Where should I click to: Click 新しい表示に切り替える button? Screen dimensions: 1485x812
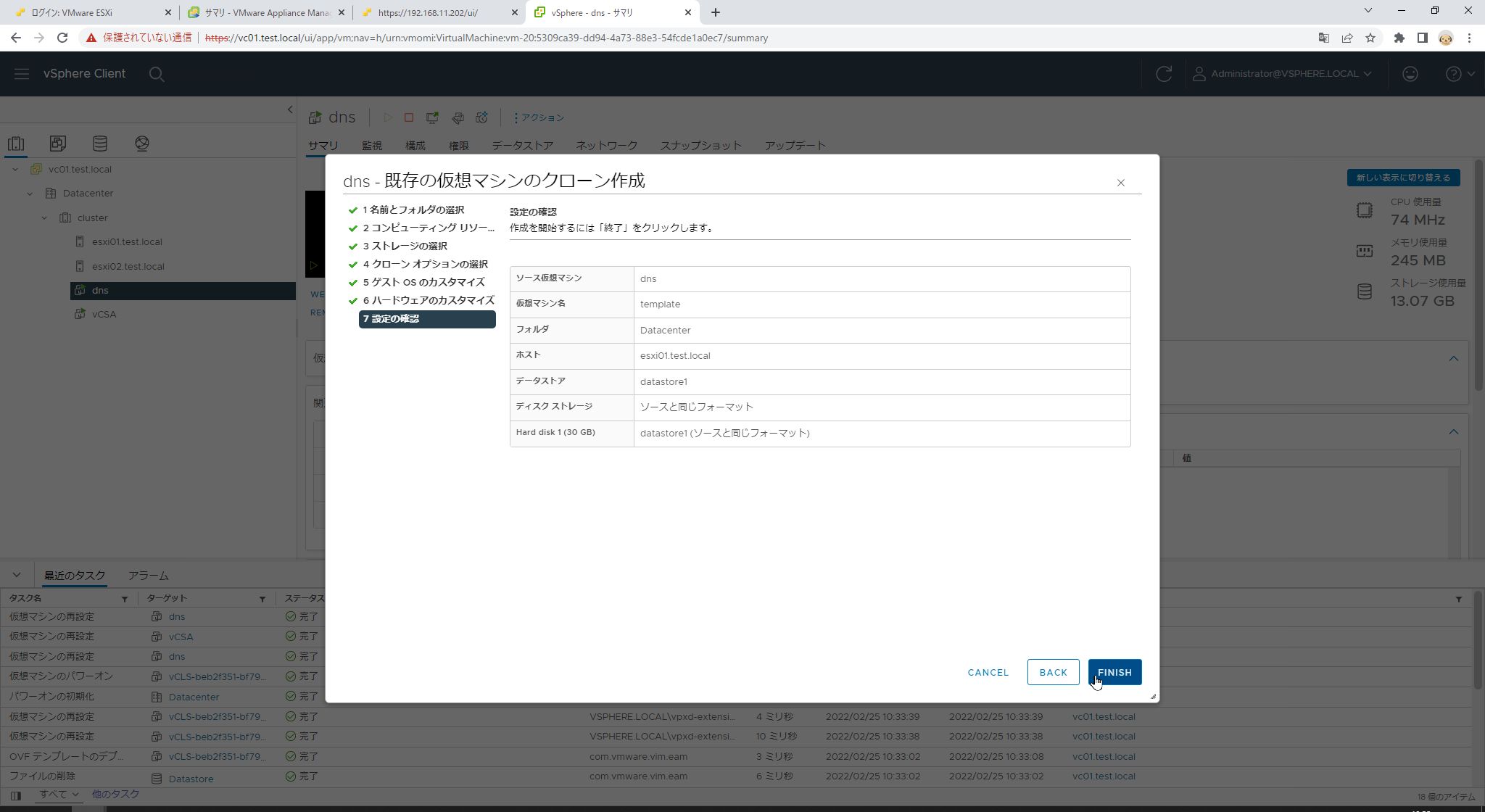[1403, 178]
